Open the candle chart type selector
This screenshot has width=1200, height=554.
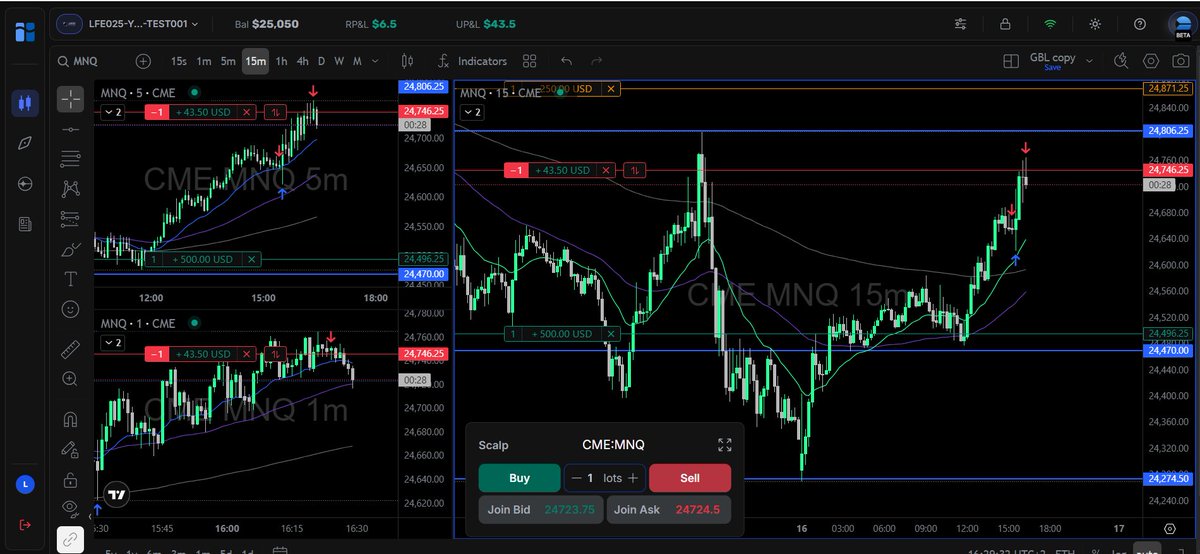[407, 61]
